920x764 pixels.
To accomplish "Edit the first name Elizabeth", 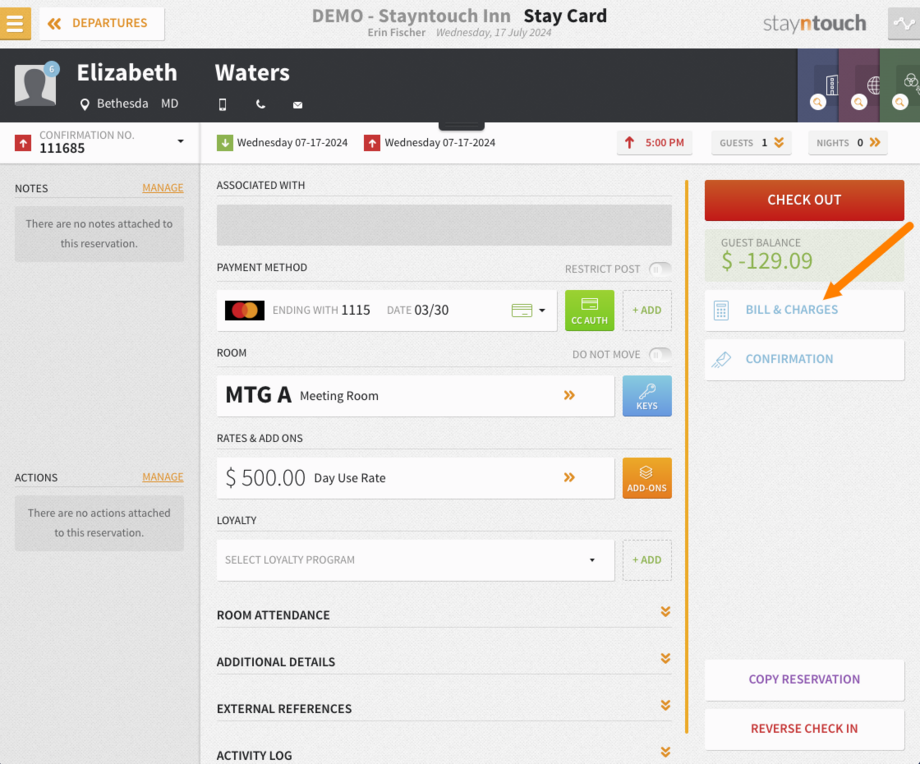I will (x=127, y=73).
